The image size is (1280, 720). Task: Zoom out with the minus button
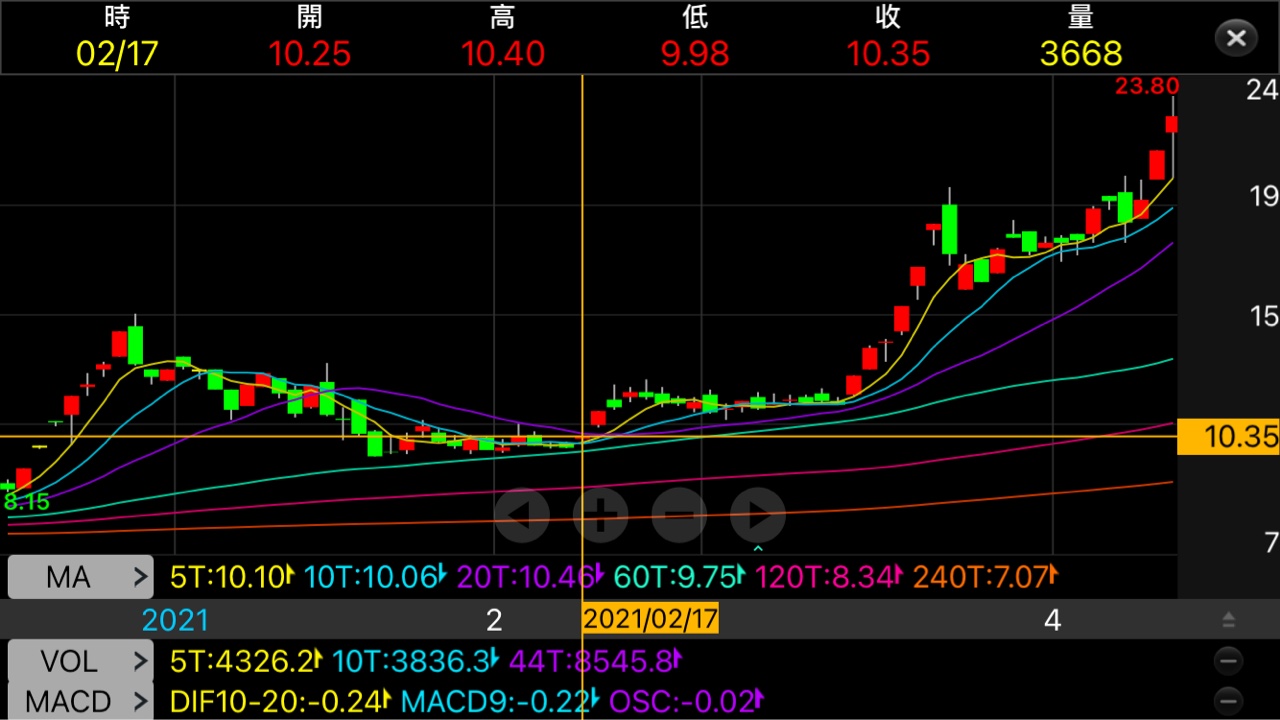(679, 516)
